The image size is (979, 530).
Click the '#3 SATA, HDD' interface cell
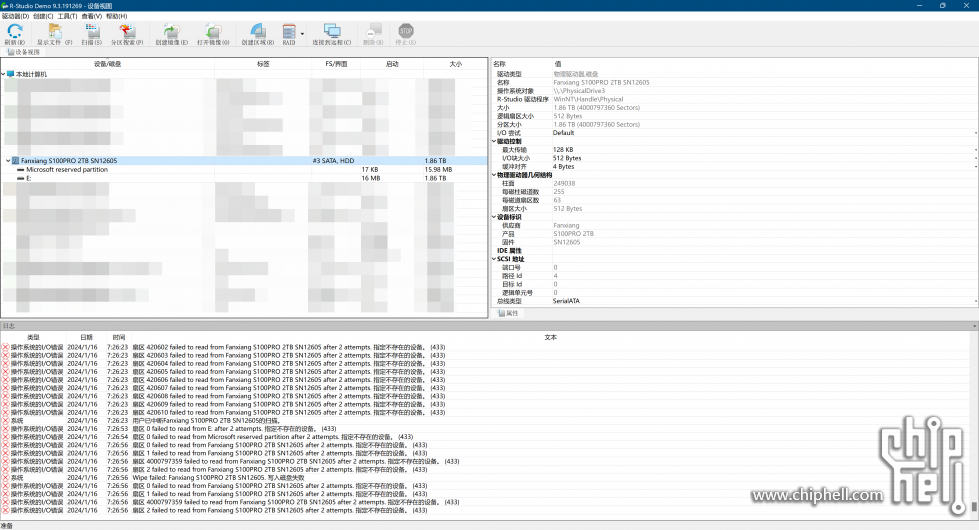333,161
